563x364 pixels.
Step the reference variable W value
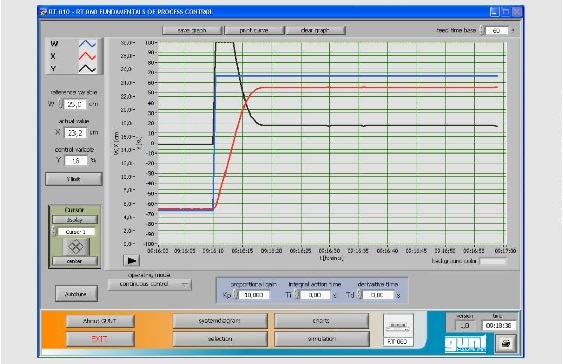[61, 104]
